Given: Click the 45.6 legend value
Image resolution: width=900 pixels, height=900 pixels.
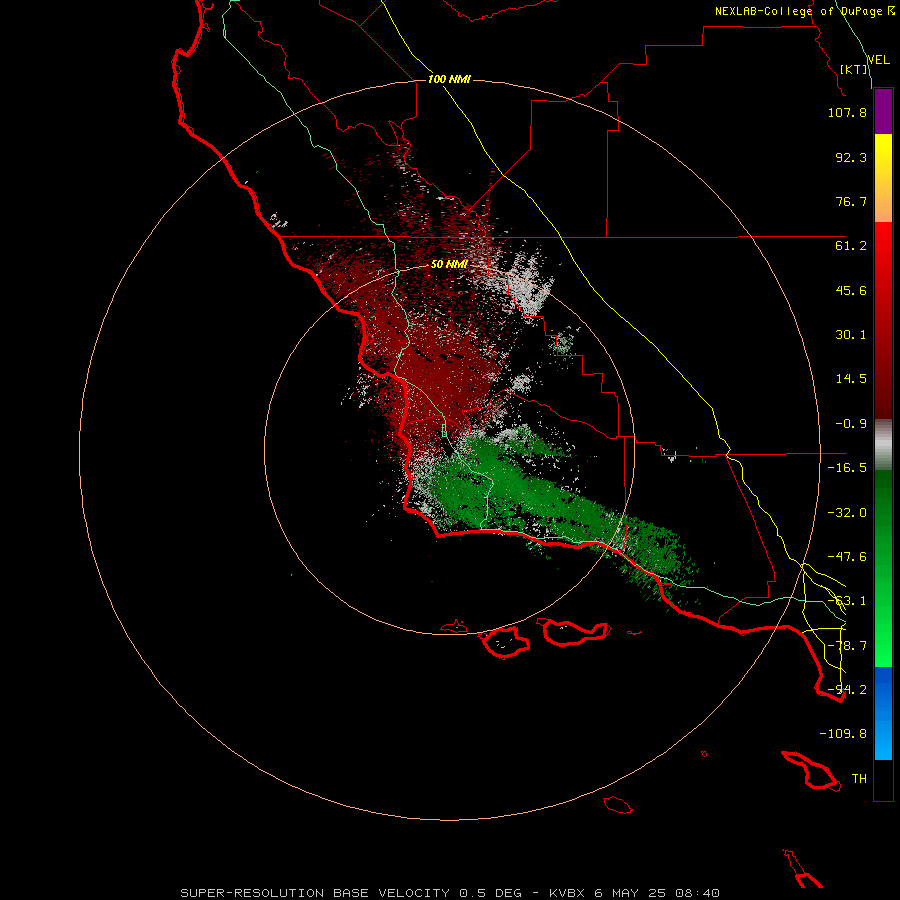Looking at the screenshot, I should pos(851,290).
